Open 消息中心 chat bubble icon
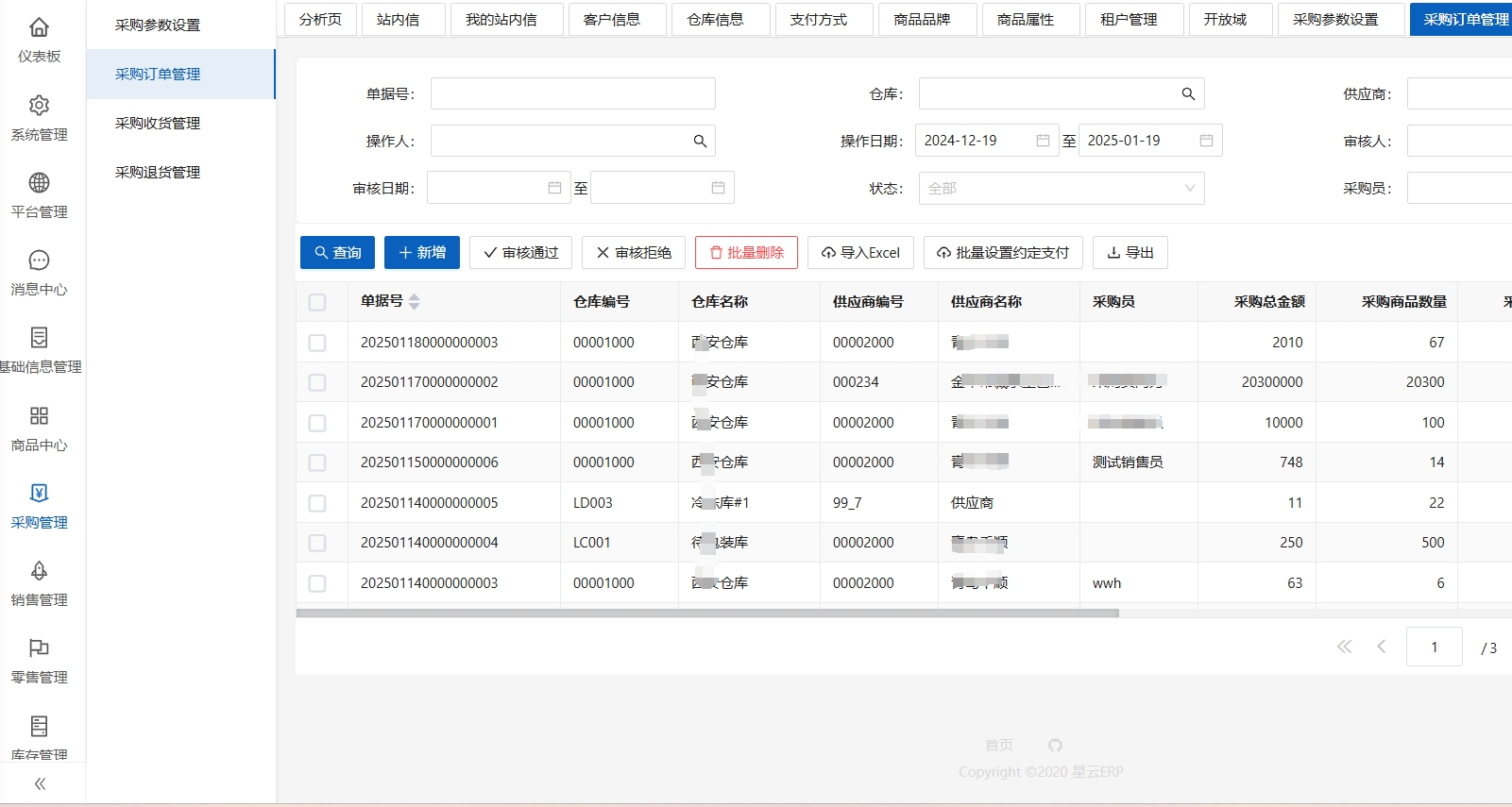Viewport: 1512px width, 807px height. [39, 261]
